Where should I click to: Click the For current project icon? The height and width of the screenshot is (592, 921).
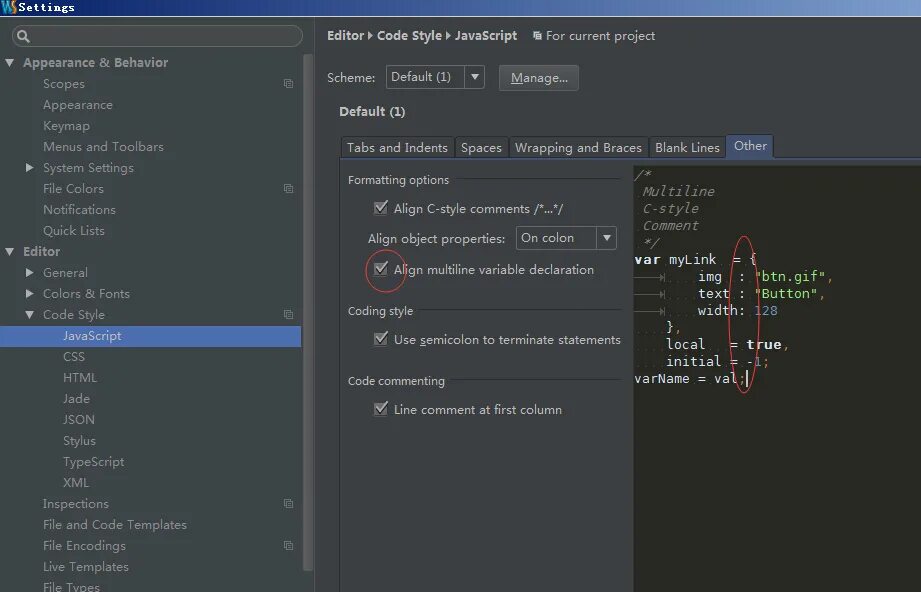[x=537, y=36]
